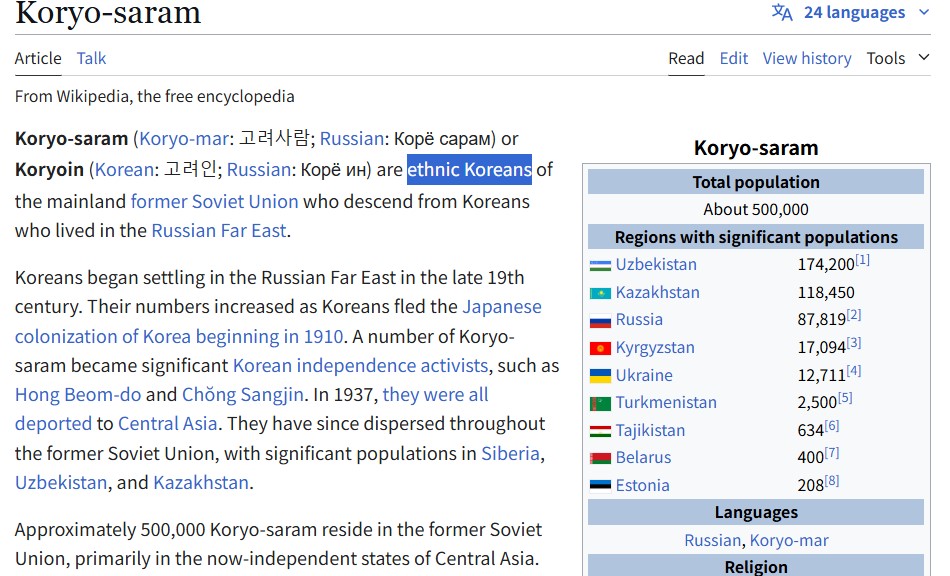Image resolution: width=950 pixels, height=576 pixels.
Task: Click the Ukraine flag icon
Action: tap(600, 376)
